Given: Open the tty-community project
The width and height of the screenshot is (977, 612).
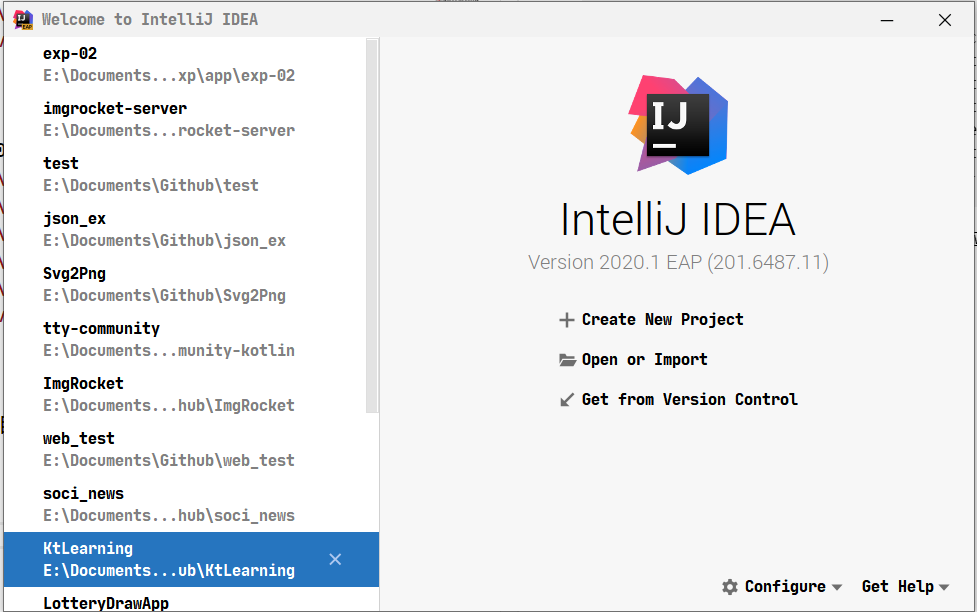Looking at the screenshot, I should [169, 339].
